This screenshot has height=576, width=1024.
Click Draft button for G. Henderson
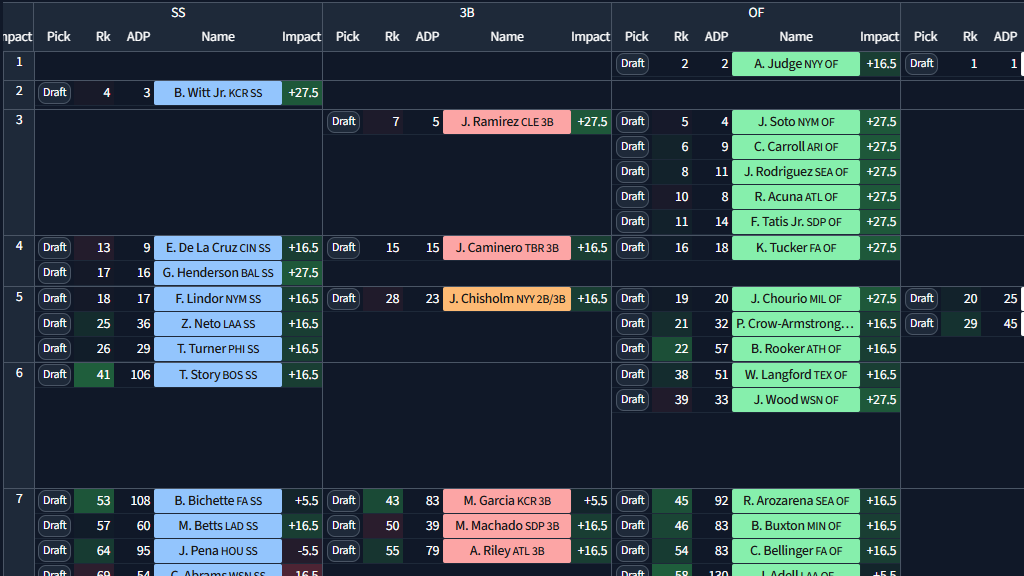[54, 272]
